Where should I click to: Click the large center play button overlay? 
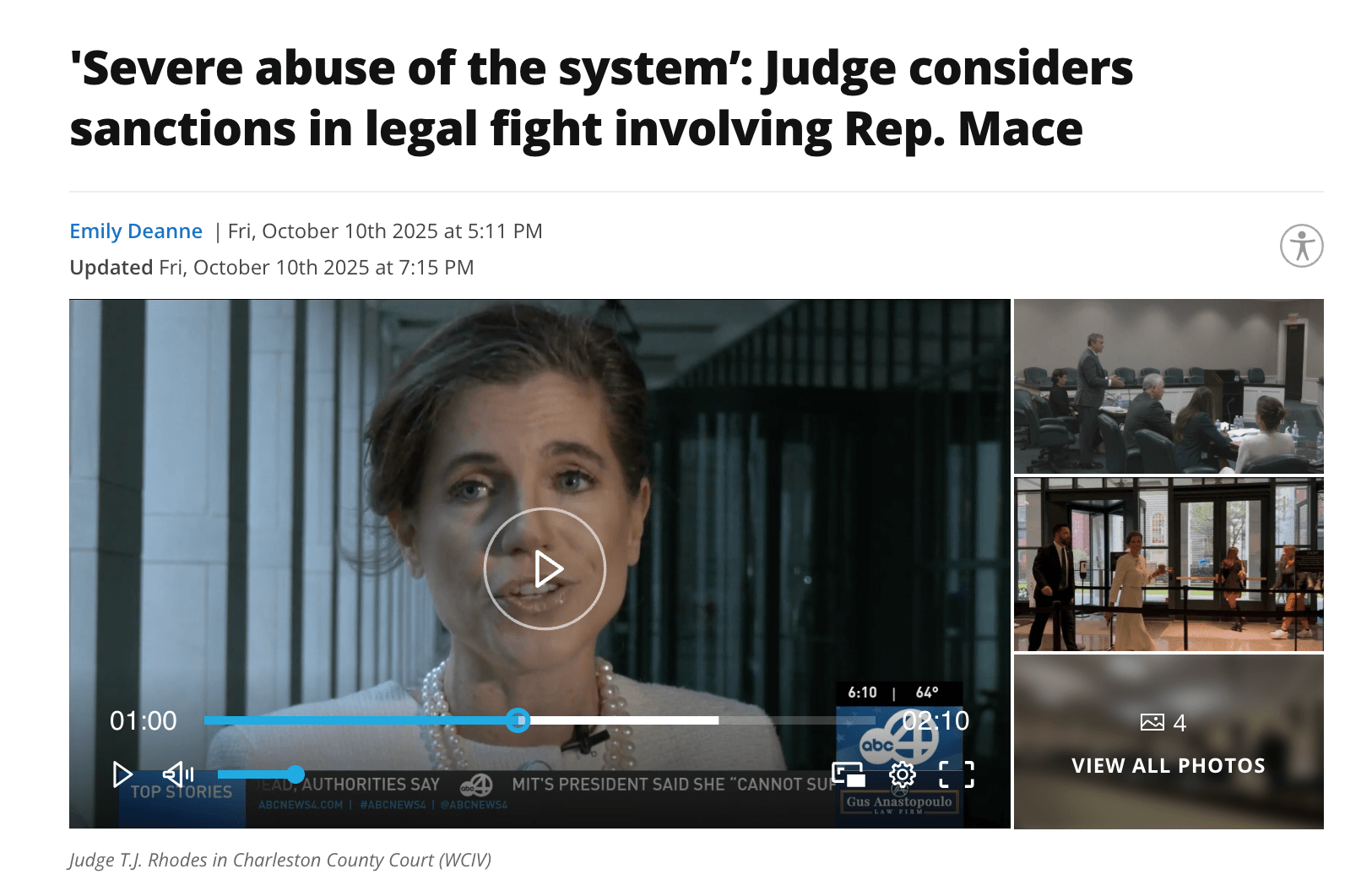[x=545, y=568]
